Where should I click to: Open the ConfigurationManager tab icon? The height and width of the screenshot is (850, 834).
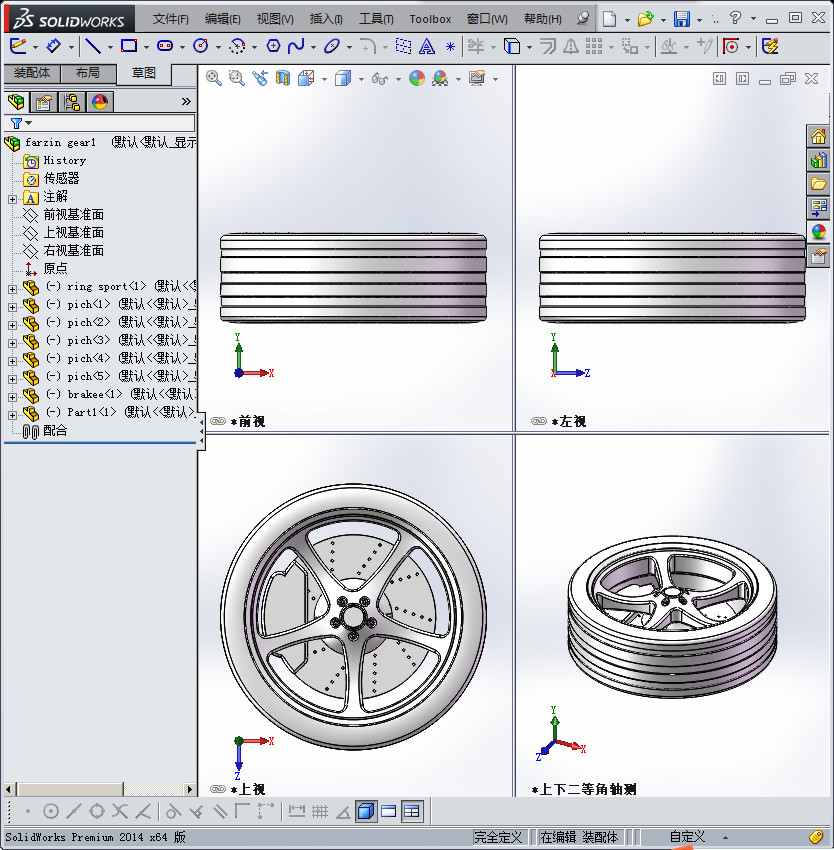(72, 102)
